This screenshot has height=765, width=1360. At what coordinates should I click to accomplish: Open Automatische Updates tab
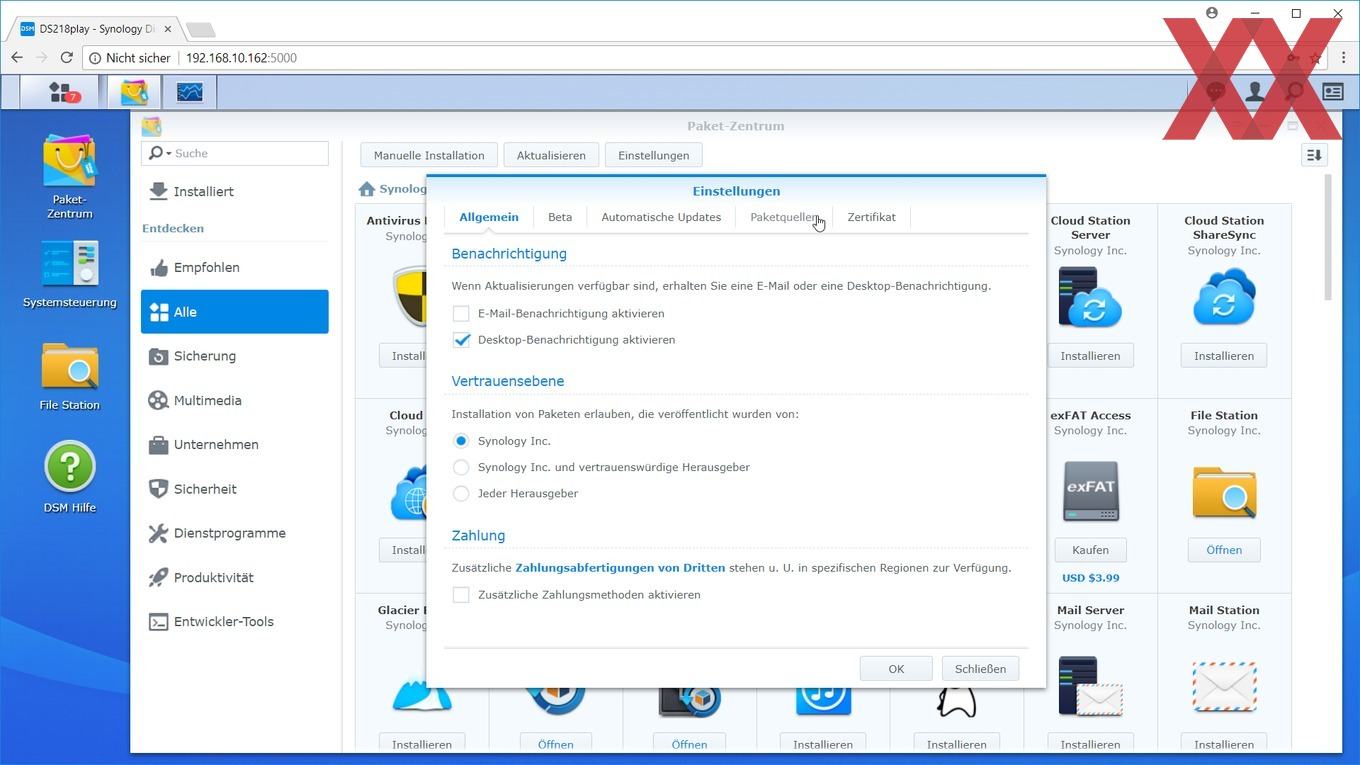coord(661,217)
